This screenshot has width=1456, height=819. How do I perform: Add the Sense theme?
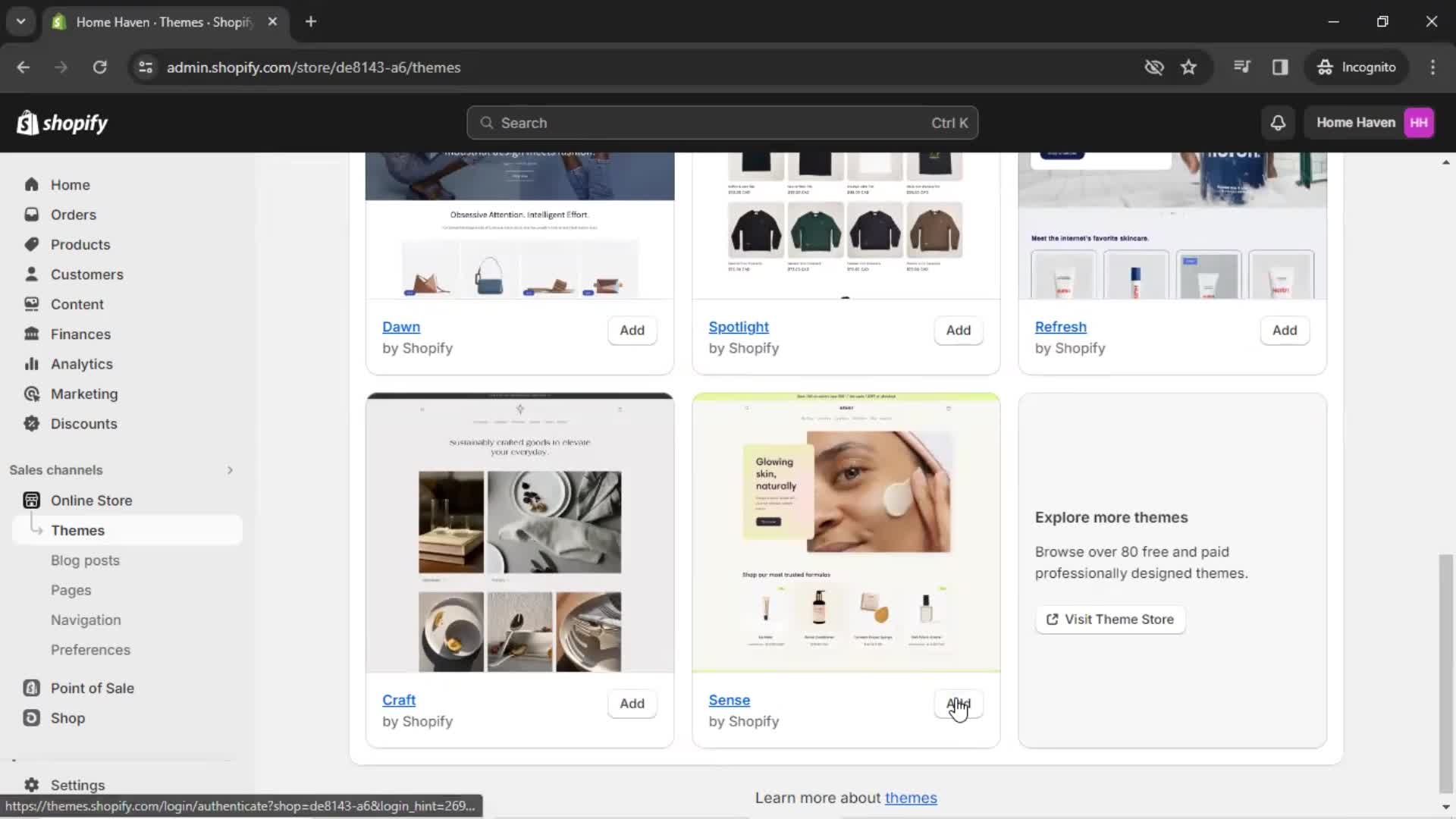pos(958,703)
